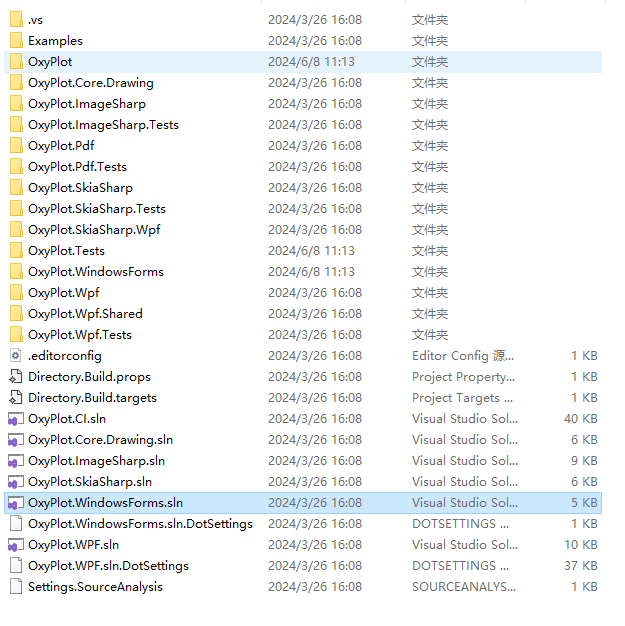The image size is (625, 626).
Task: Select the Examples folder name
Action: coord(56,41)
